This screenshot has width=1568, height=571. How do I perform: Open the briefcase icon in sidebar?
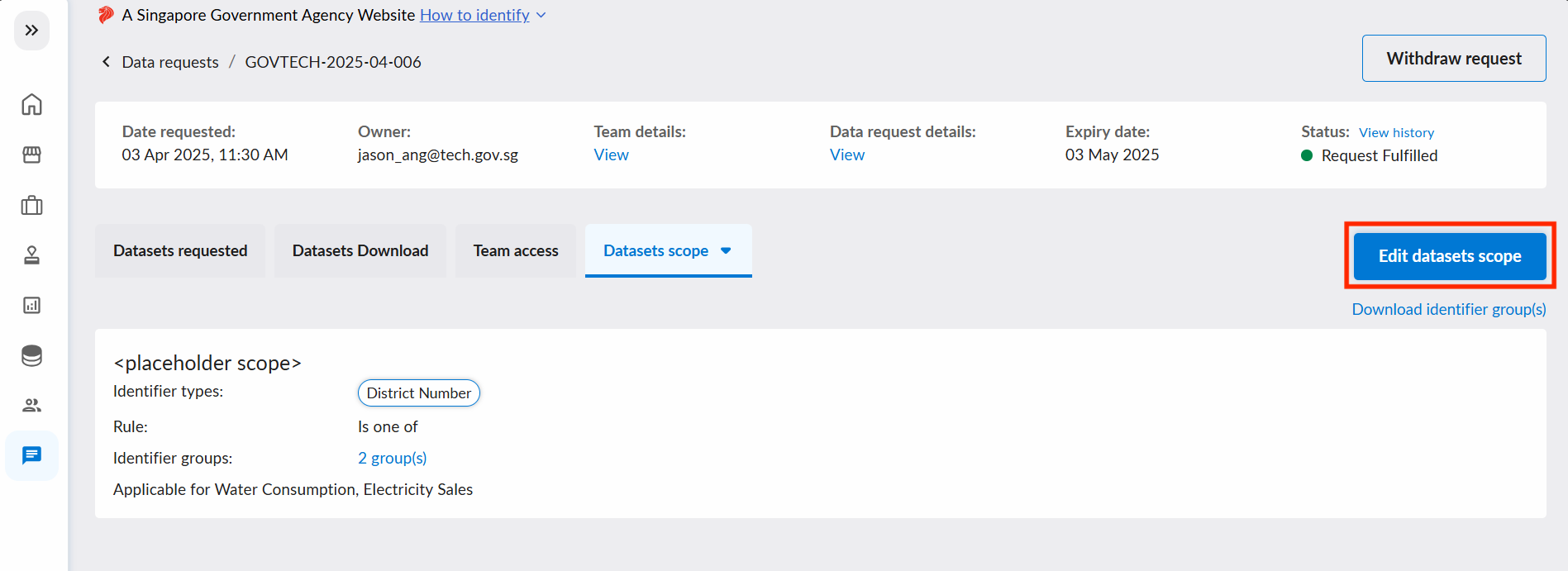click(x=31, y=205)
